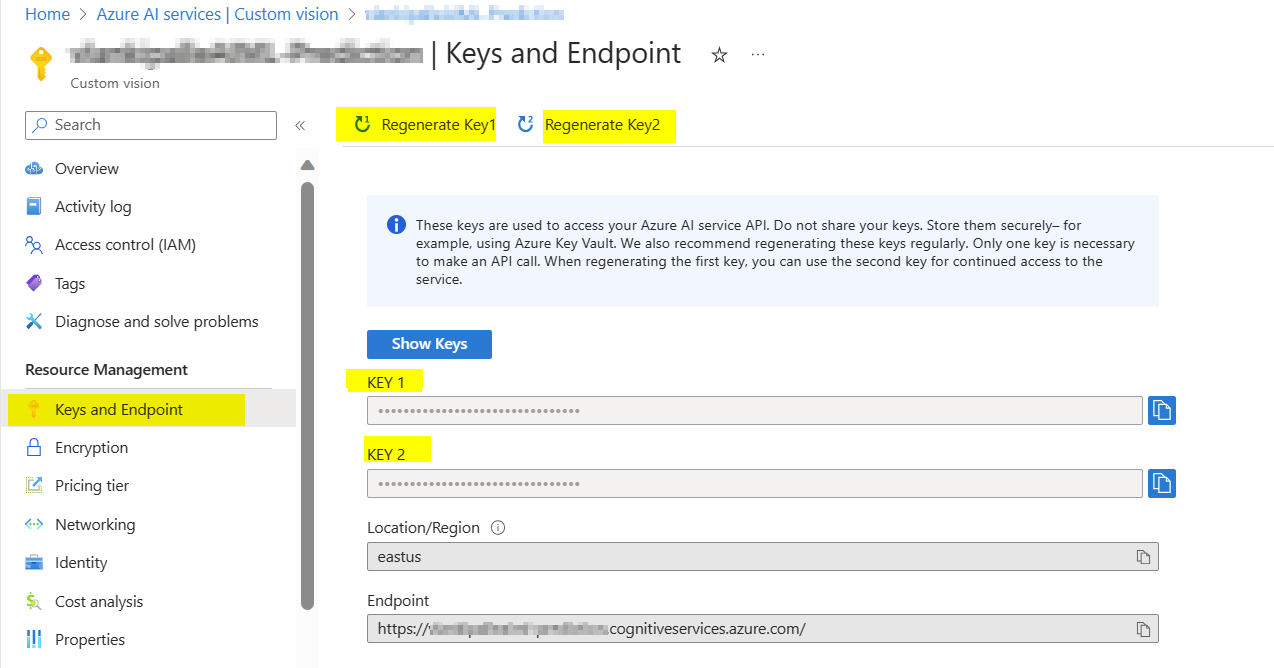Screen dimensions: 1274x668
Task: Open Pricing tier page
Action: (92, 486)
